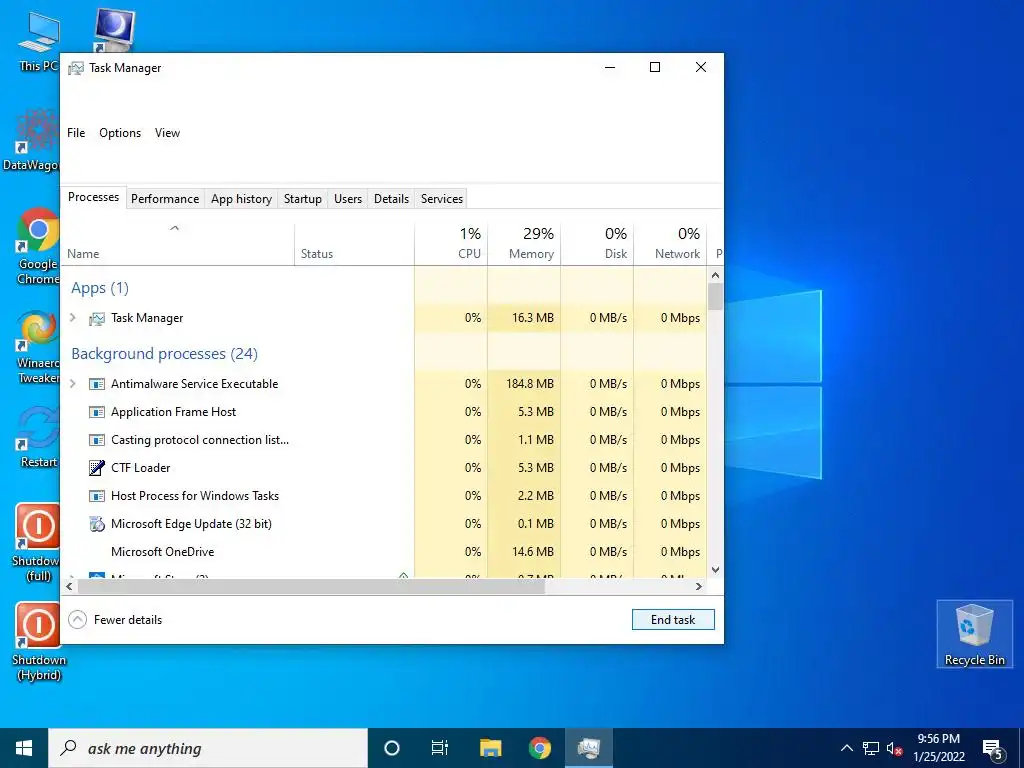1024x768 pixels.
Task: Click the Task Manager taskbar button
Action: point(588,748)
